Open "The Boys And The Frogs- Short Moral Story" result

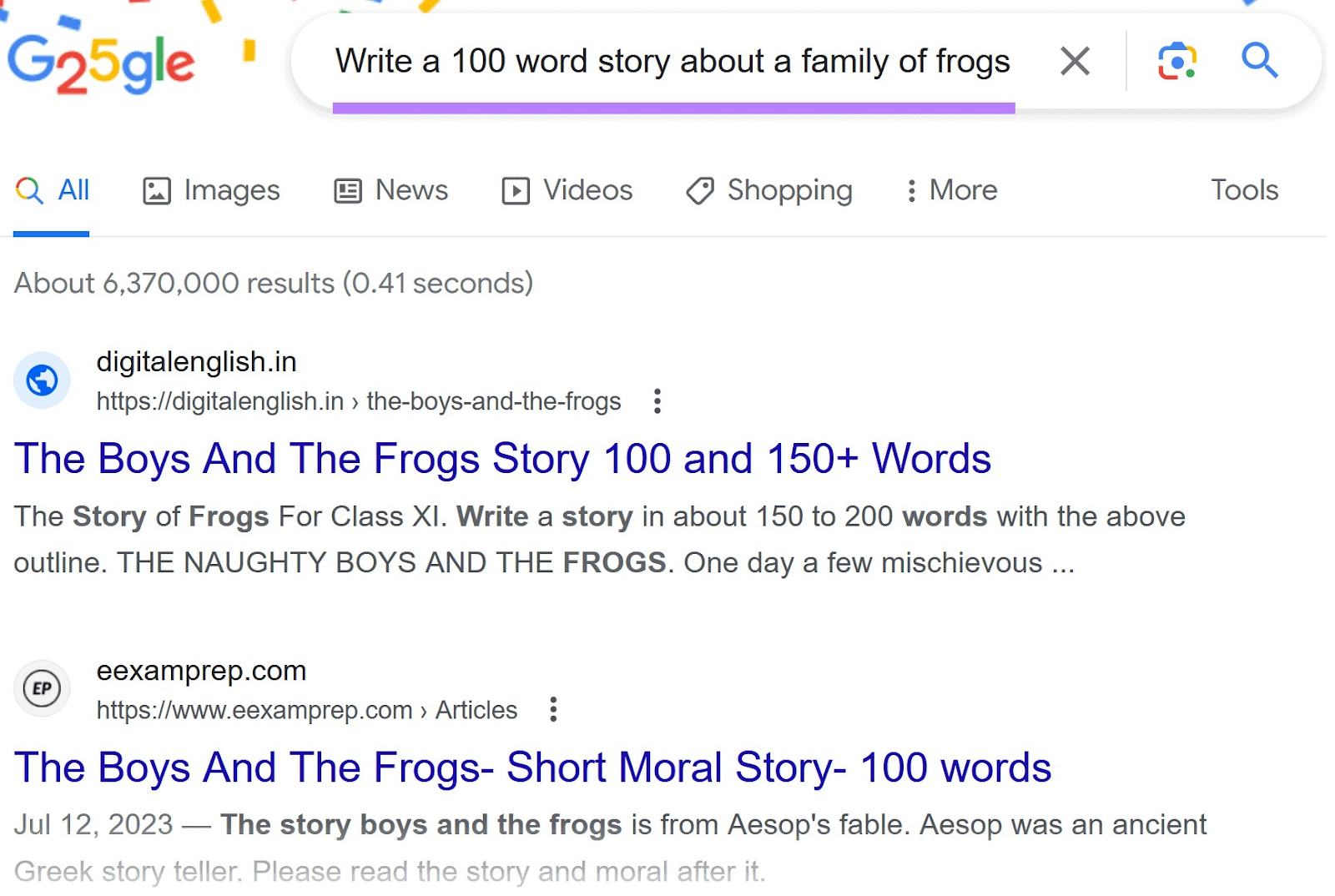tap(532, 767)
